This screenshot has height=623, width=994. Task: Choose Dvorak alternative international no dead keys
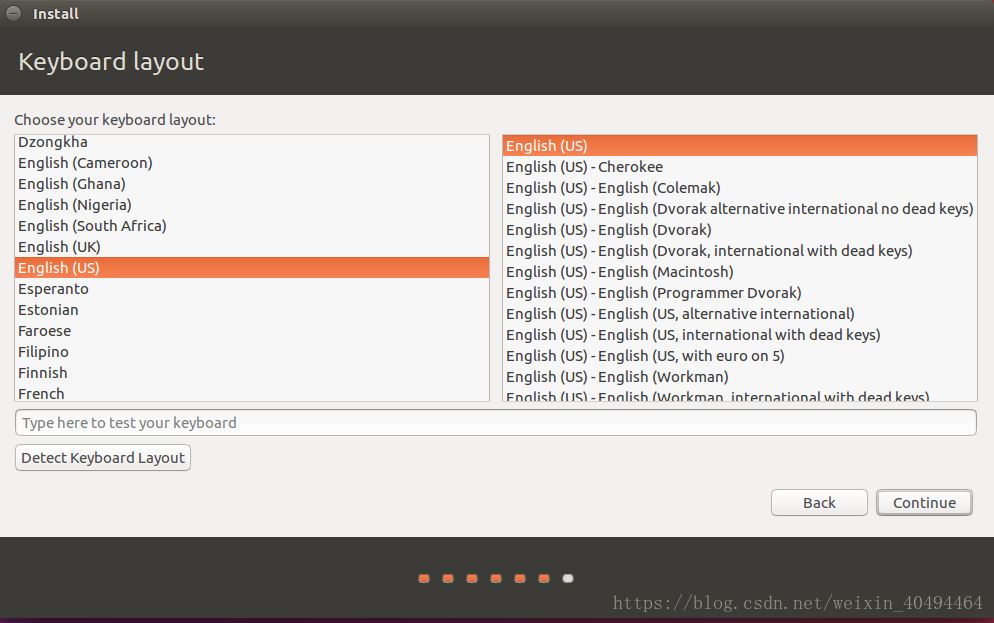740,209
